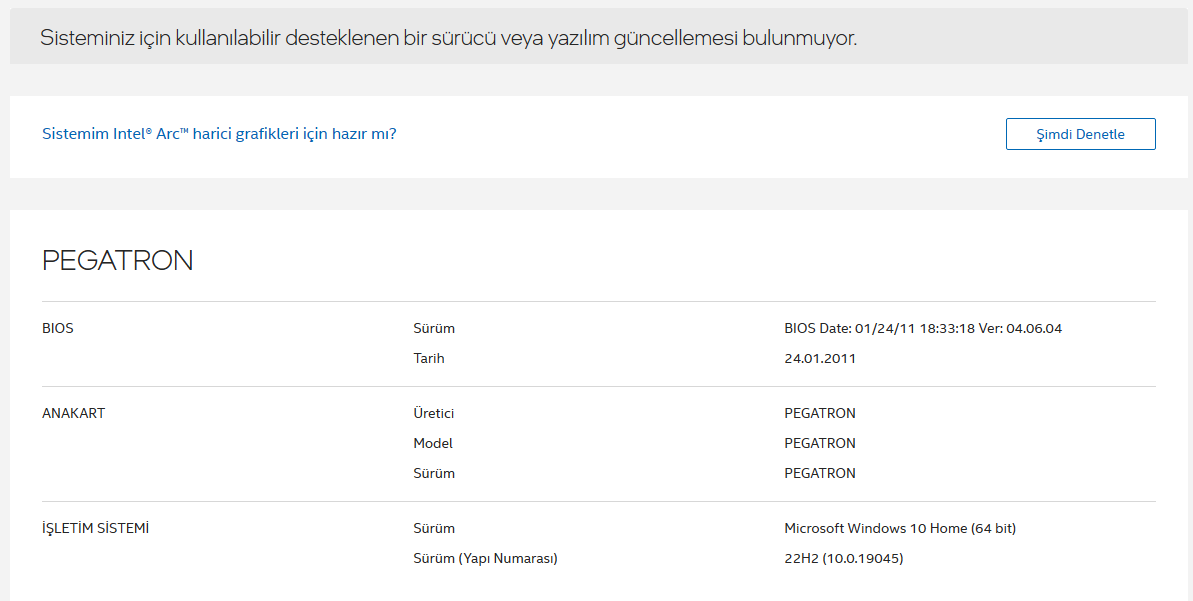Click the no driver update available message
Screen dimensions: 1193x601
448,38
